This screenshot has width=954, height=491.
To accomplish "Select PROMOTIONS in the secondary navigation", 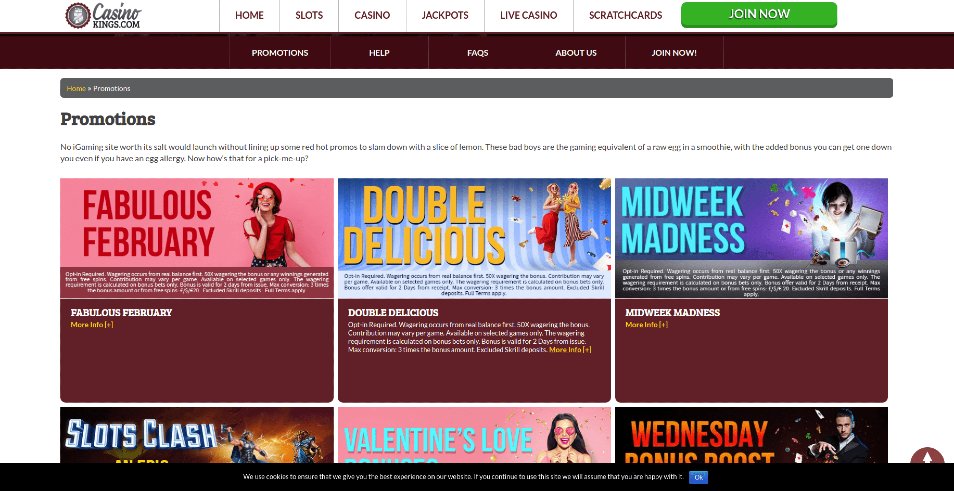I will coord(280,52).
